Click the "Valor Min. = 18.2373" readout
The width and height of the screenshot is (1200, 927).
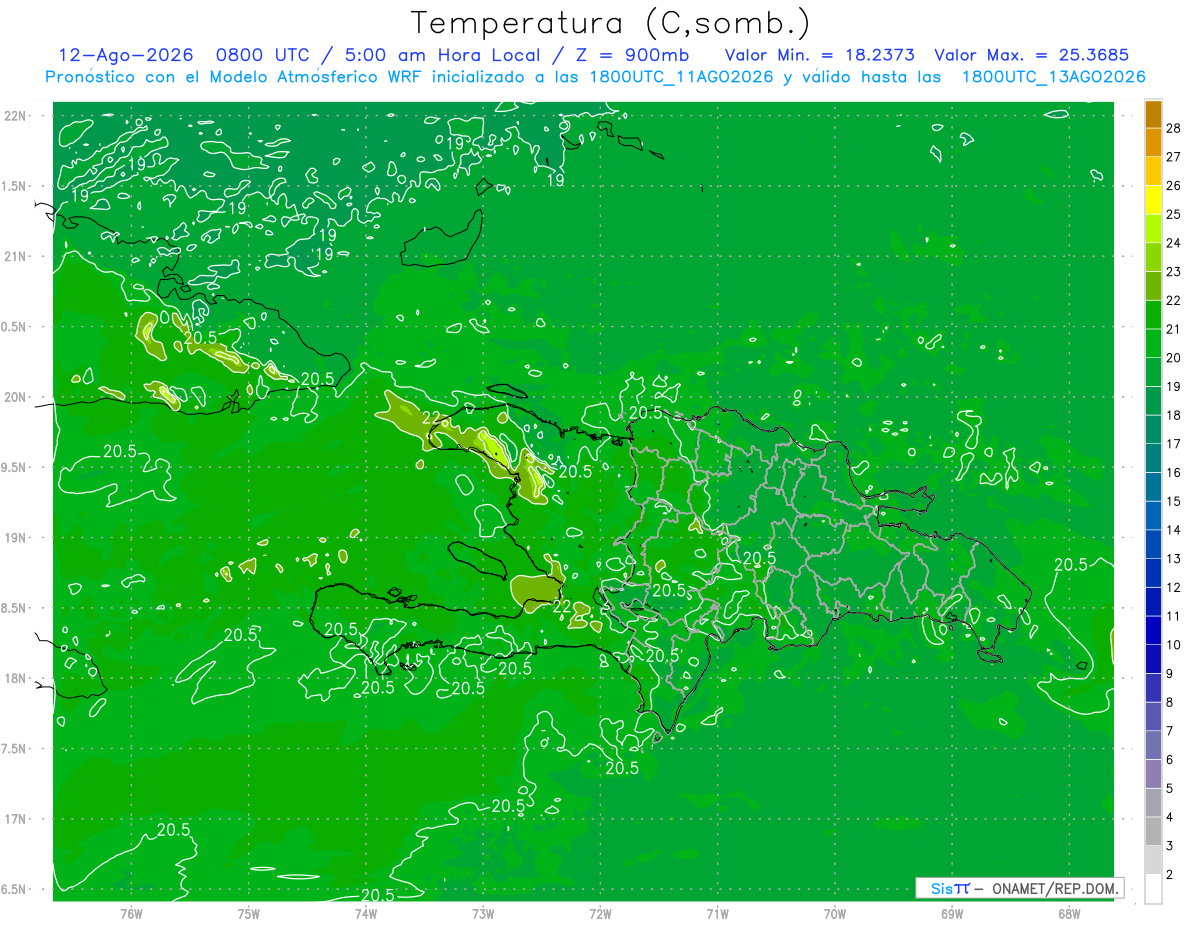[820, 55]
